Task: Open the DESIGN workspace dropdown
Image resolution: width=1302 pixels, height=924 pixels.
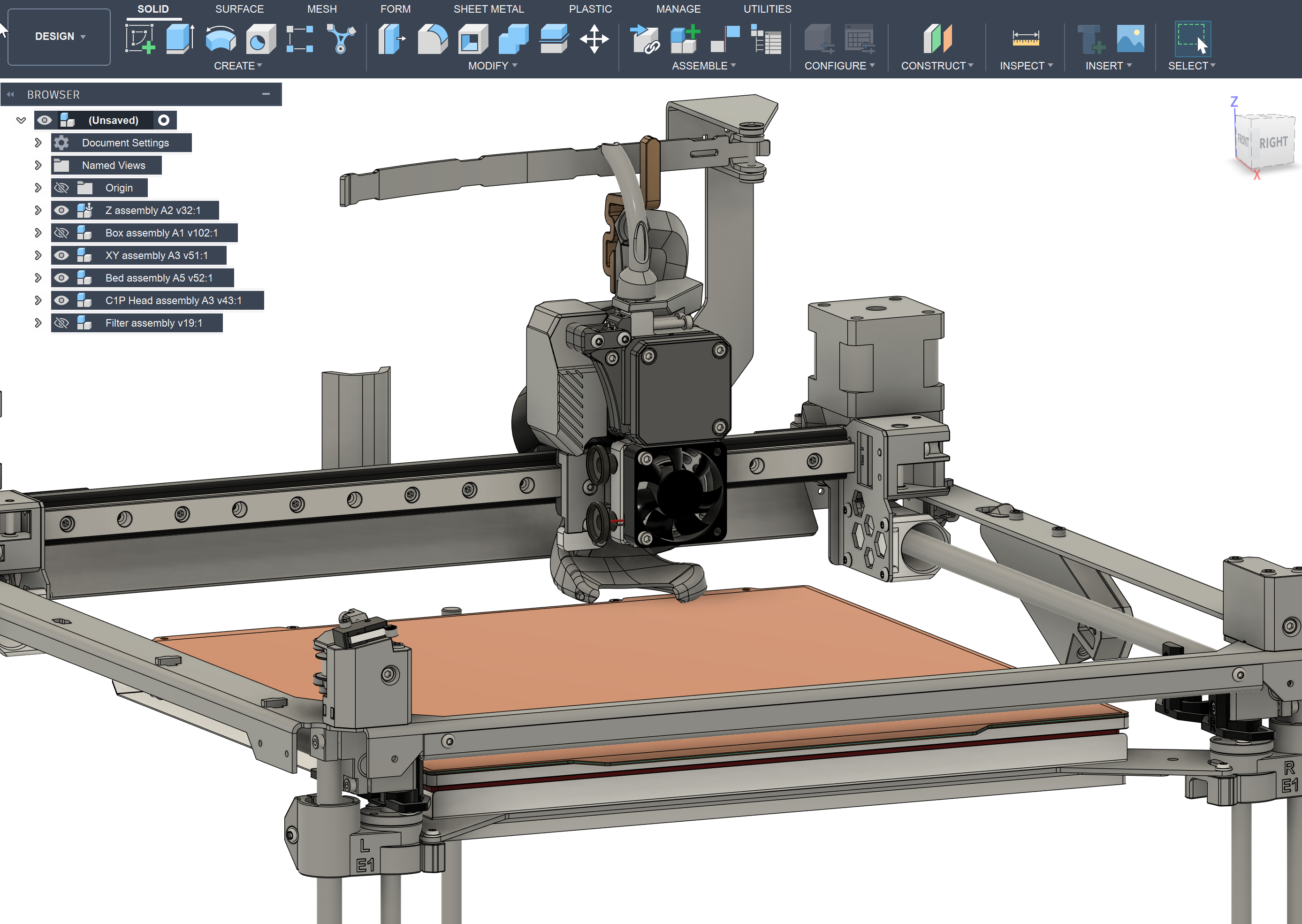Action: tap(59, 37)
